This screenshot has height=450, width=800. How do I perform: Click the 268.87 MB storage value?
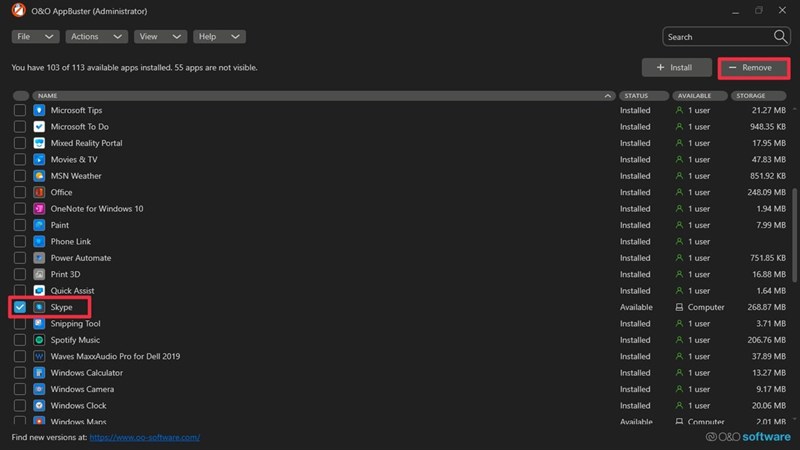pos(766,307)
